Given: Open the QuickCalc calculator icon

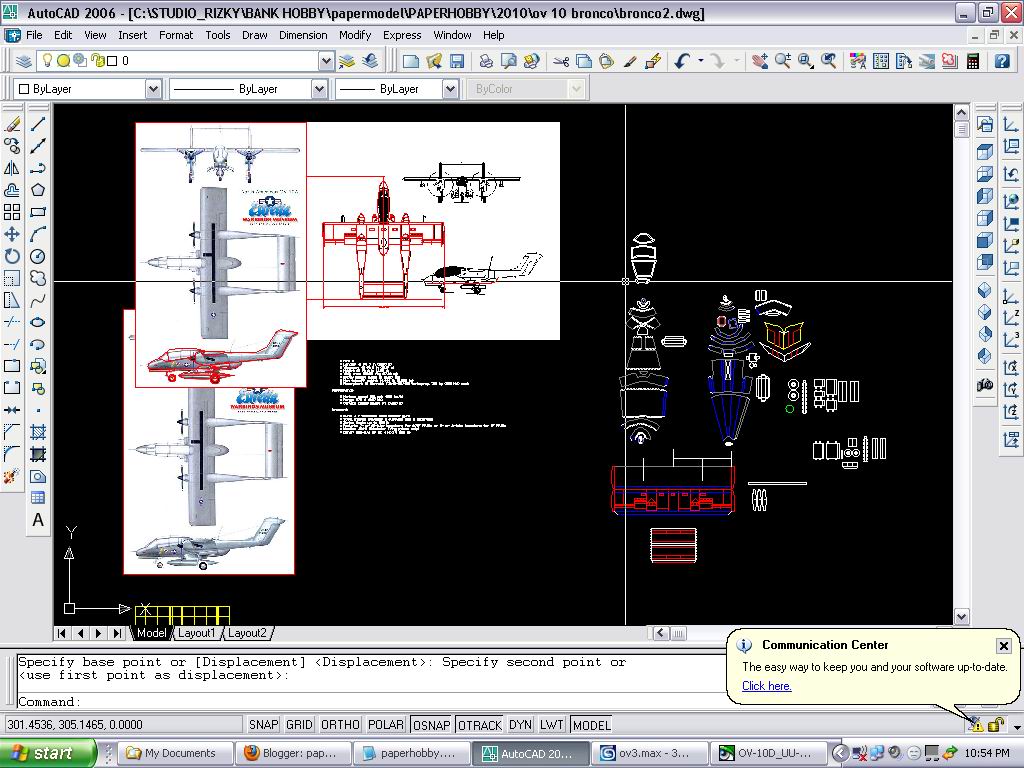Looking at the screenshot, I should pyautogui.click(x=973, y=61).
